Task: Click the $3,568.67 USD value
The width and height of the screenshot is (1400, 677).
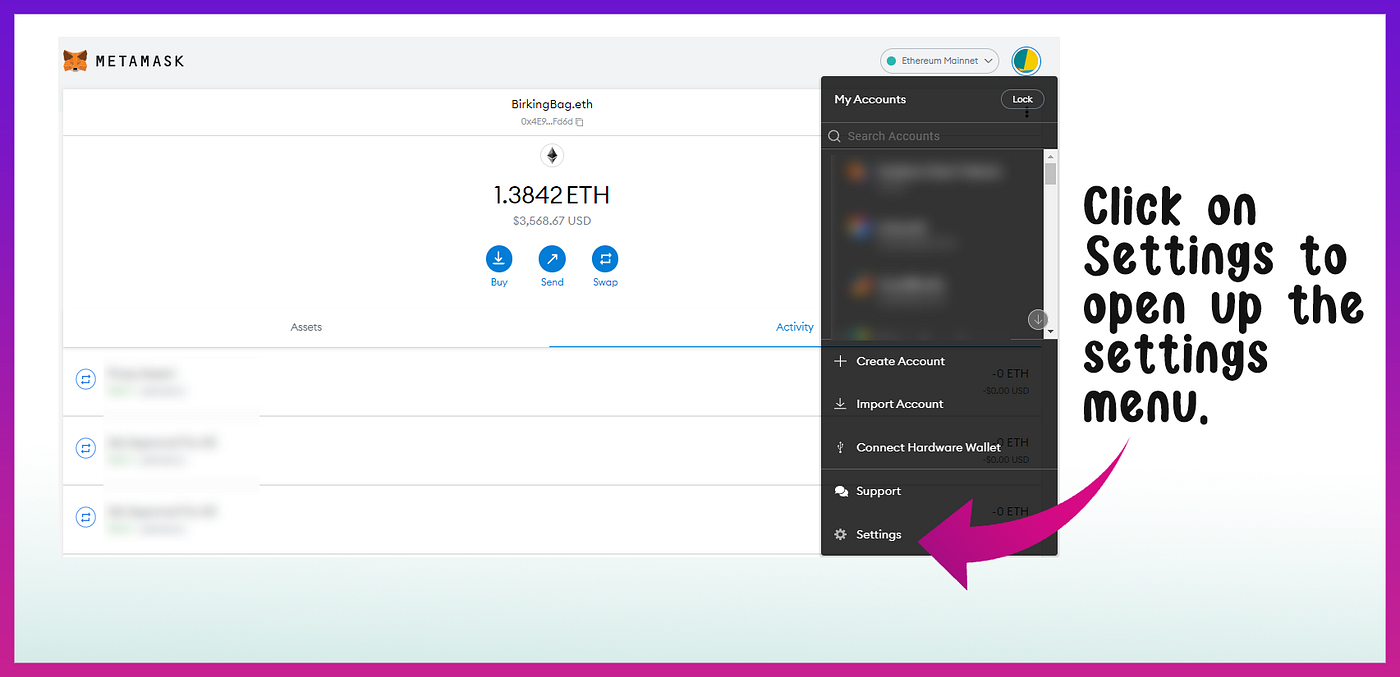Action: (552, 221)
